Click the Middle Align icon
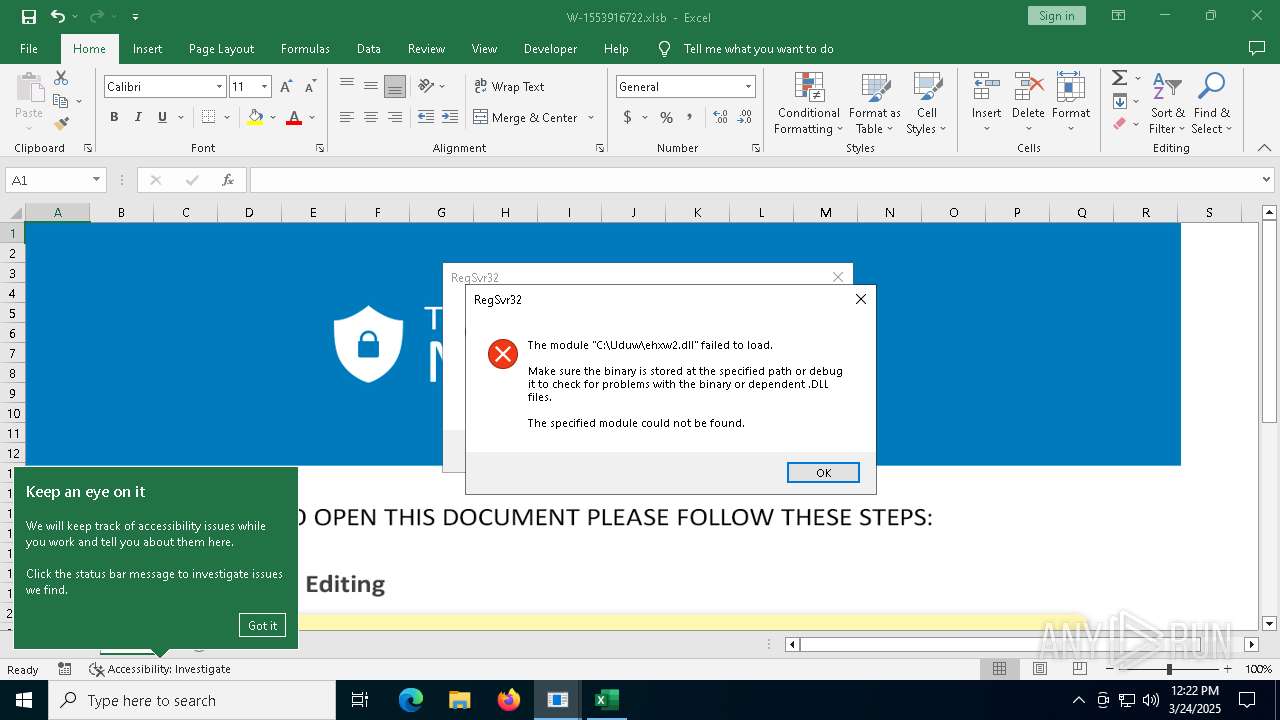This screenshot has height=720, width=1280. [x=371, y=86]
